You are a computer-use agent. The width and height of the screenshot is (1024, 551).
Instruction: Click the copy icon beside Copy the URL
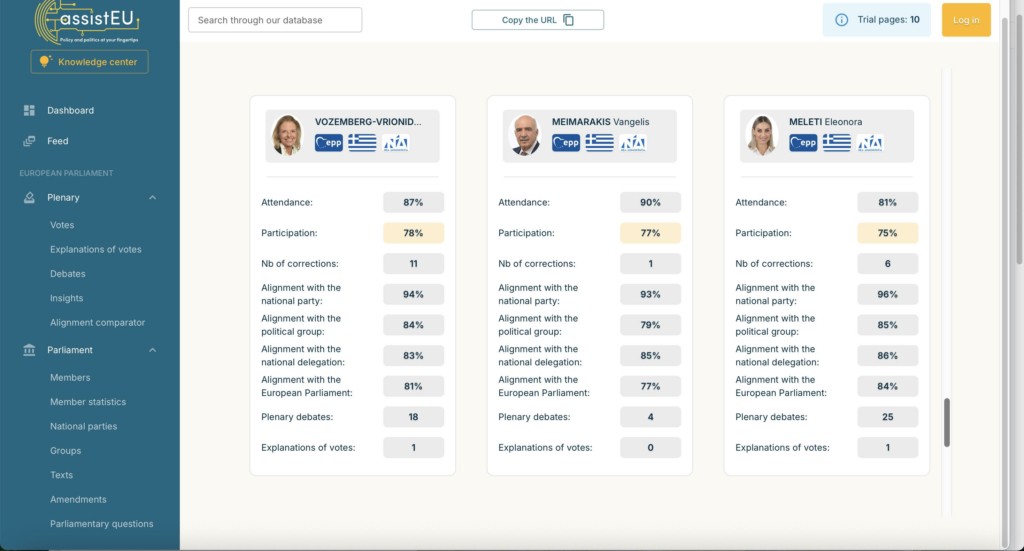[569, 20]
